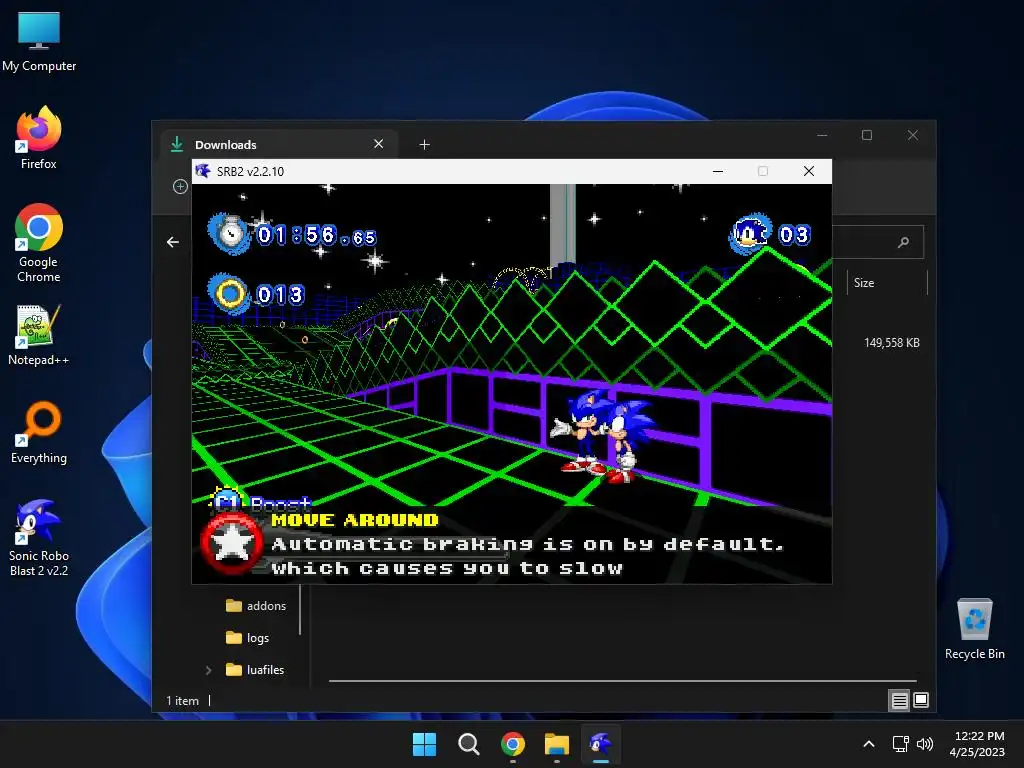Expand the luafiles folder tree node

[208, 670]
